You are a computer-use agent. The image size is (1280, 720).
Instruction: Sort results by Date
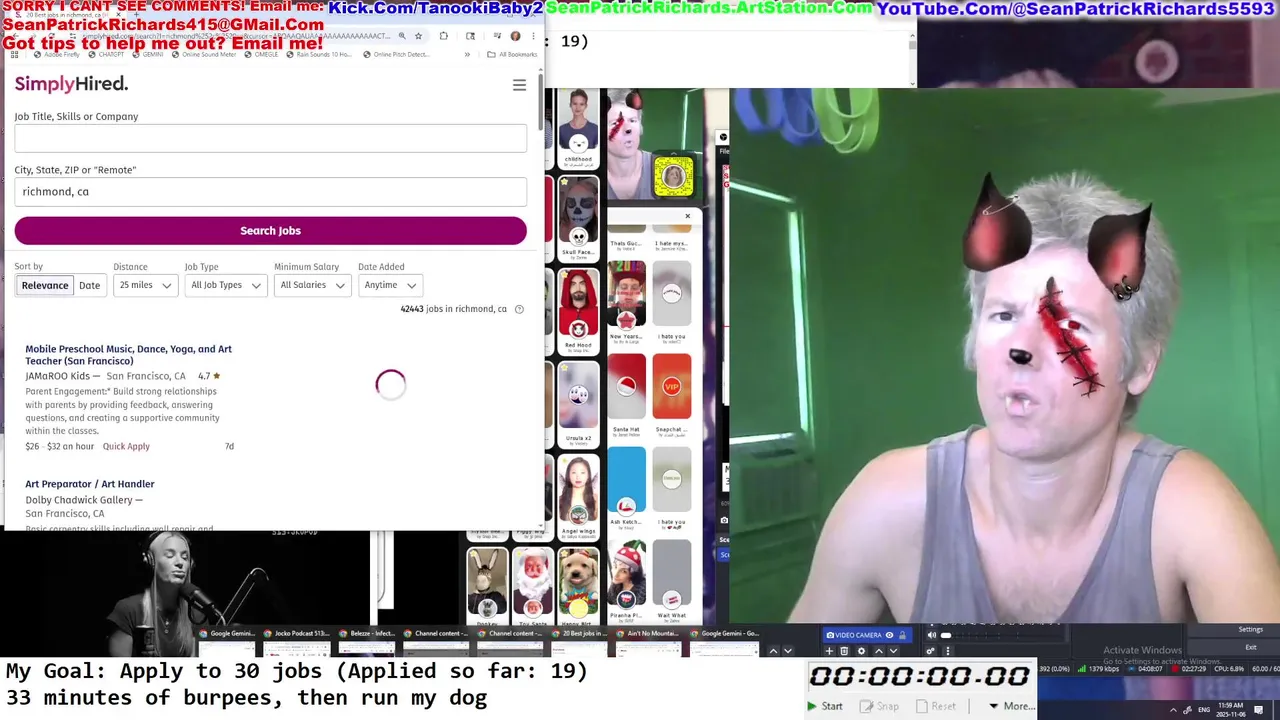[x=89, y=285]
